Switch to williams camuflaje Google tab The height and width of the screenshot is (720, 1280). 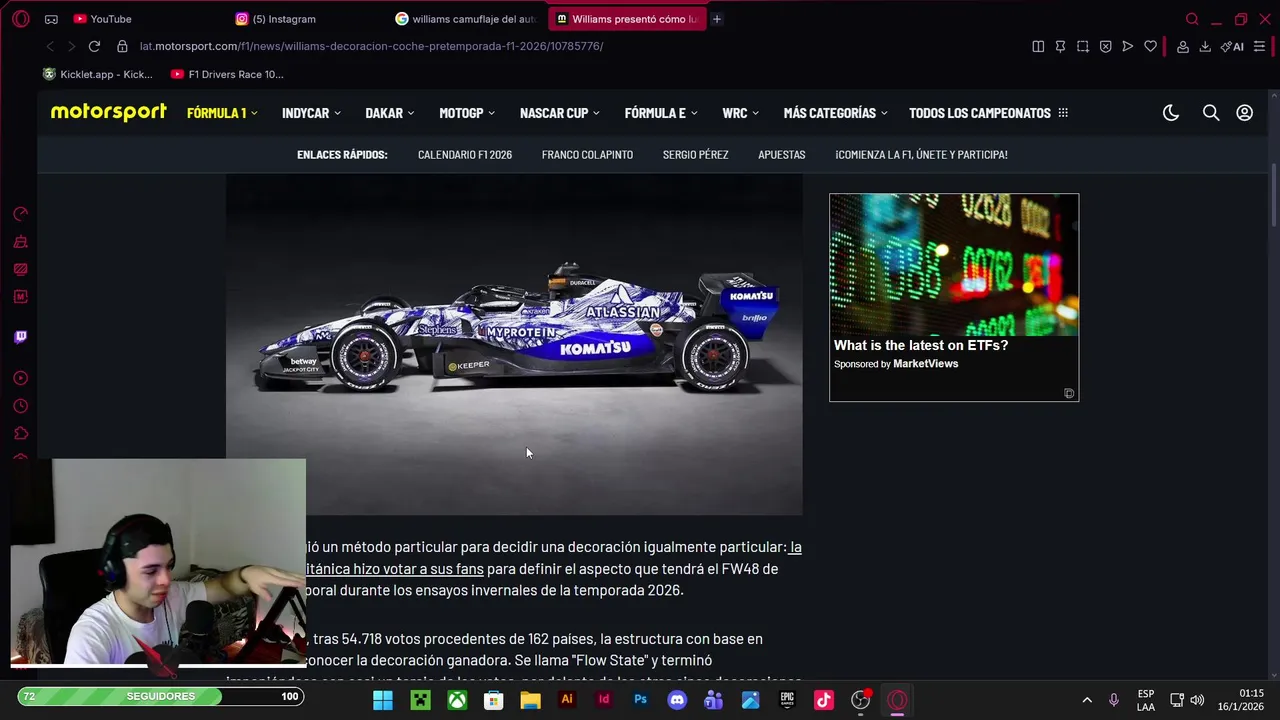pyautogui.click(x=468, y=19)
